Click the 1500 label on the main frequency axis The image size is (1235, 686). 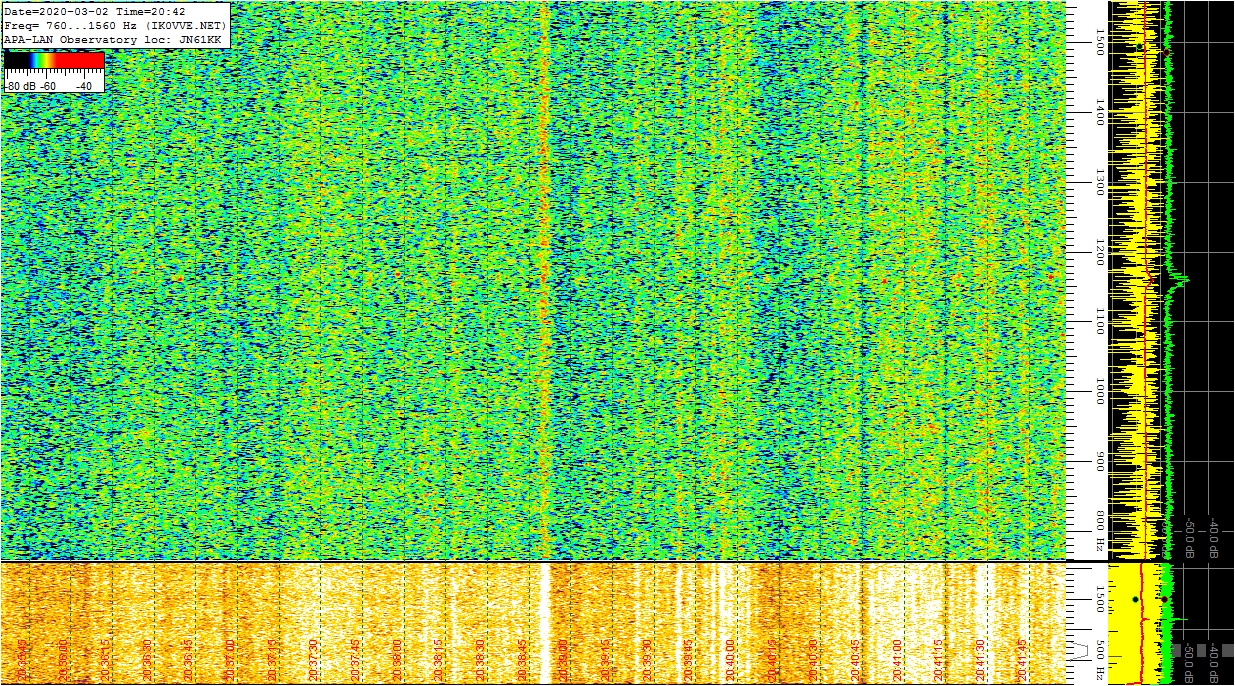(x=1098, y=41)
